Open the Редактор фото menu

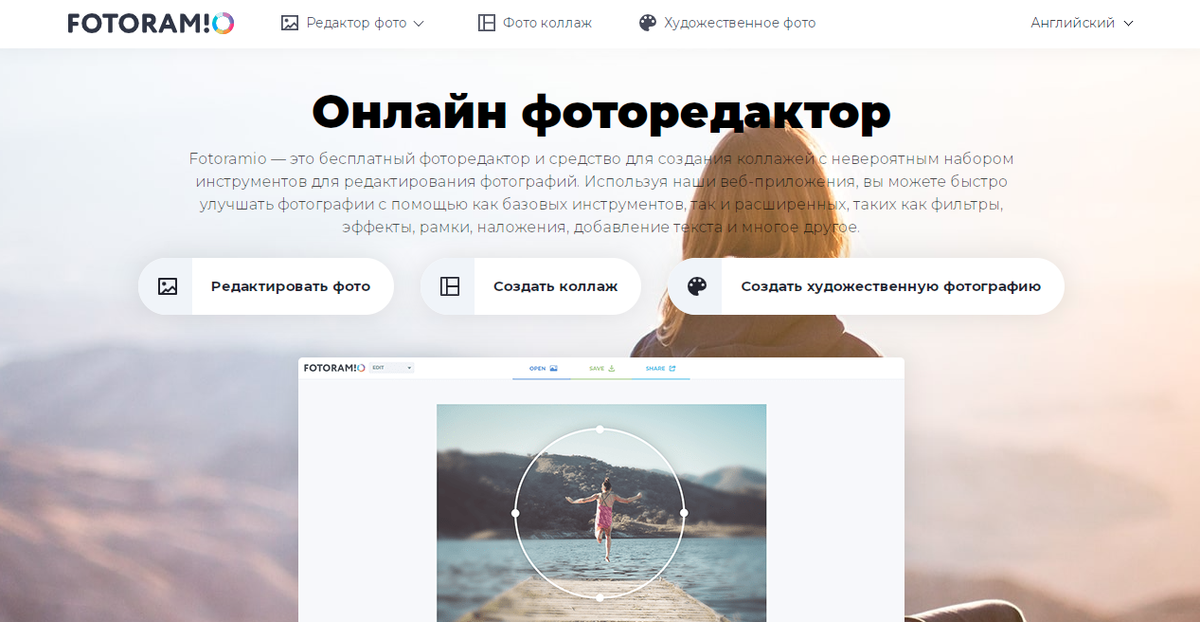(353, 23)
